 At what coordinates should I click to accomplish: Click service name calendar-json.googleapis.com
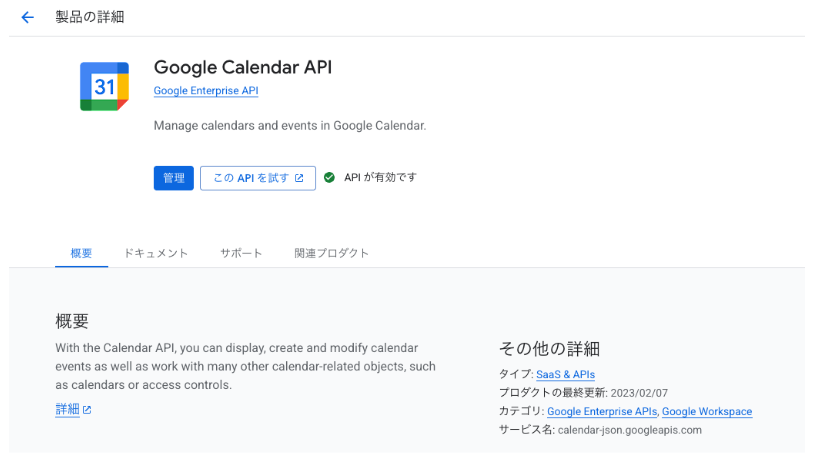[629, 430]
